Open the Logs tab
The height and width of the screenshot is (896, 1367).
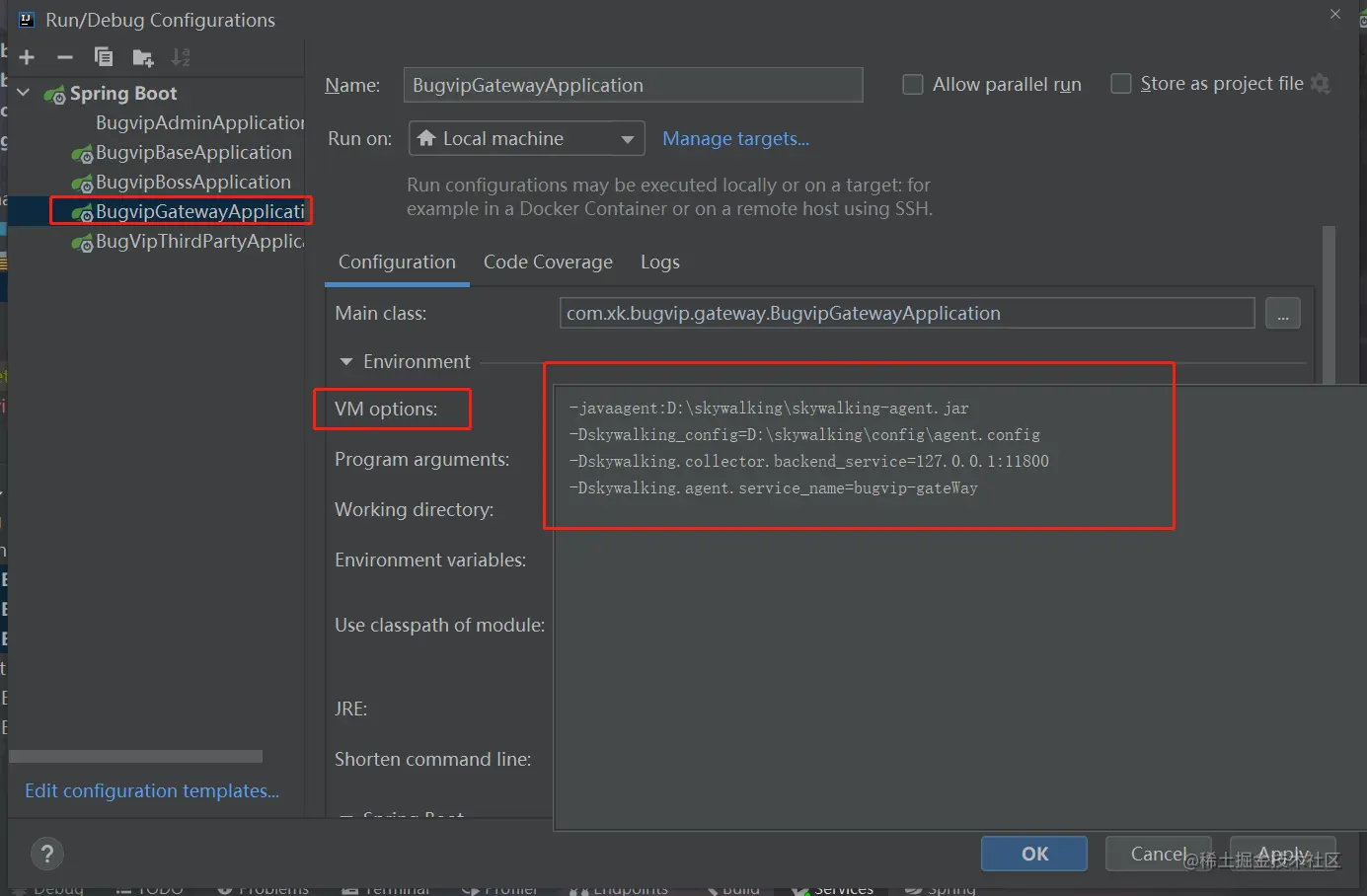660,262
